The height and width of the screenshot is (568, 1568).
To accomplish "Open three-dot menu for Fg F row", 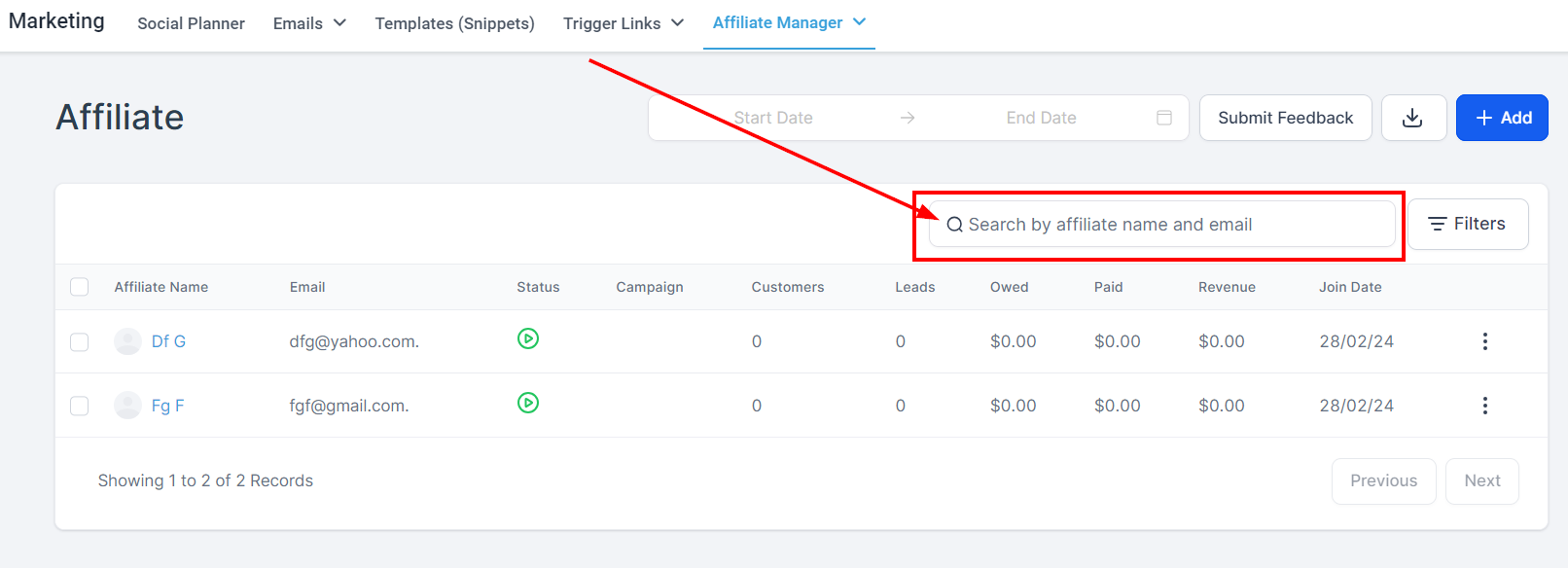I will click(1484, 406).
